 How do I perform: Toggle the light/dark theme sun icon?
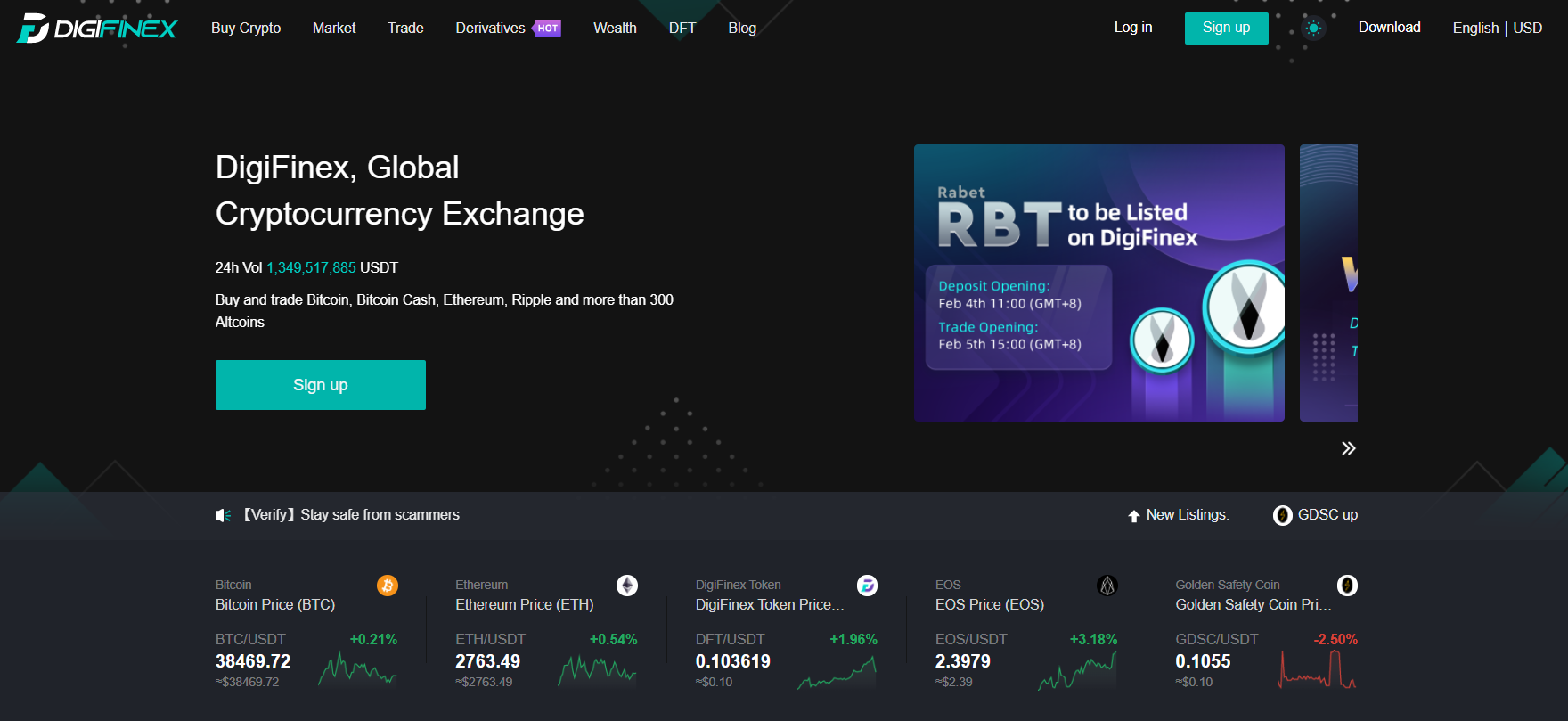click(1313, 28)
